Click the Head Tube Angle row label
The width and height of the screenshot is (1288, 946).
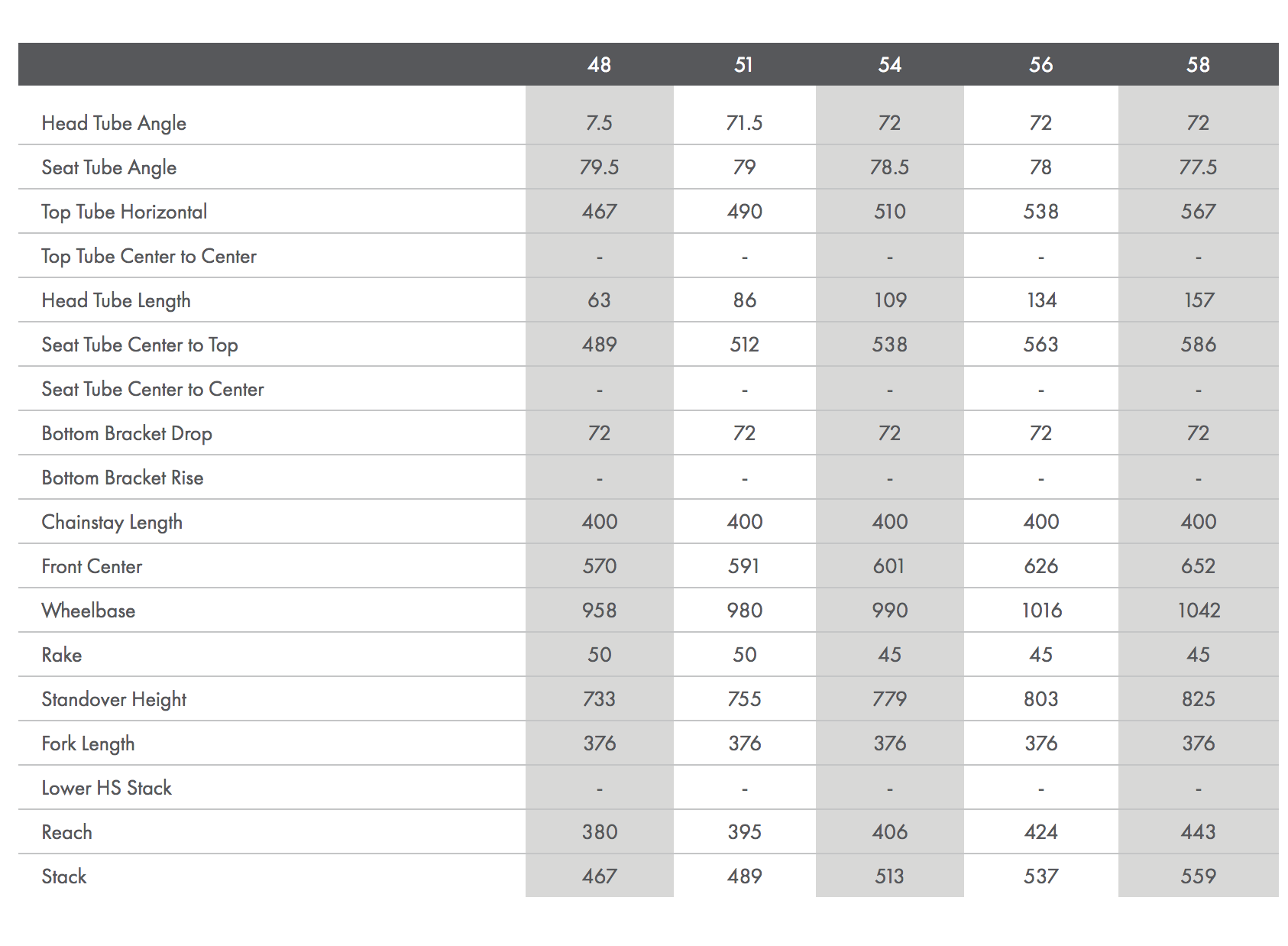coord(114,123)
